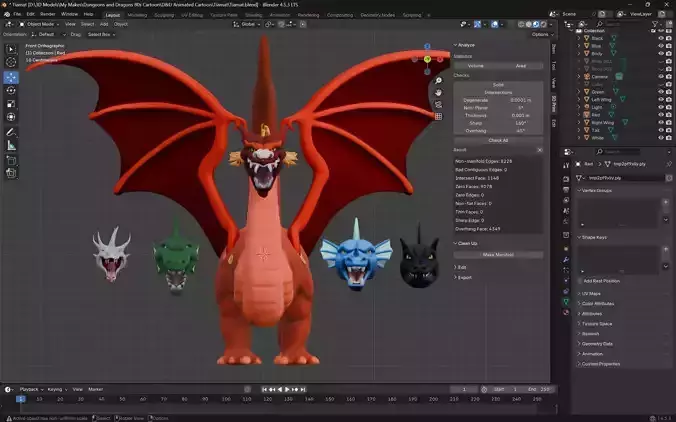Open the File menu

coord(17,14)
